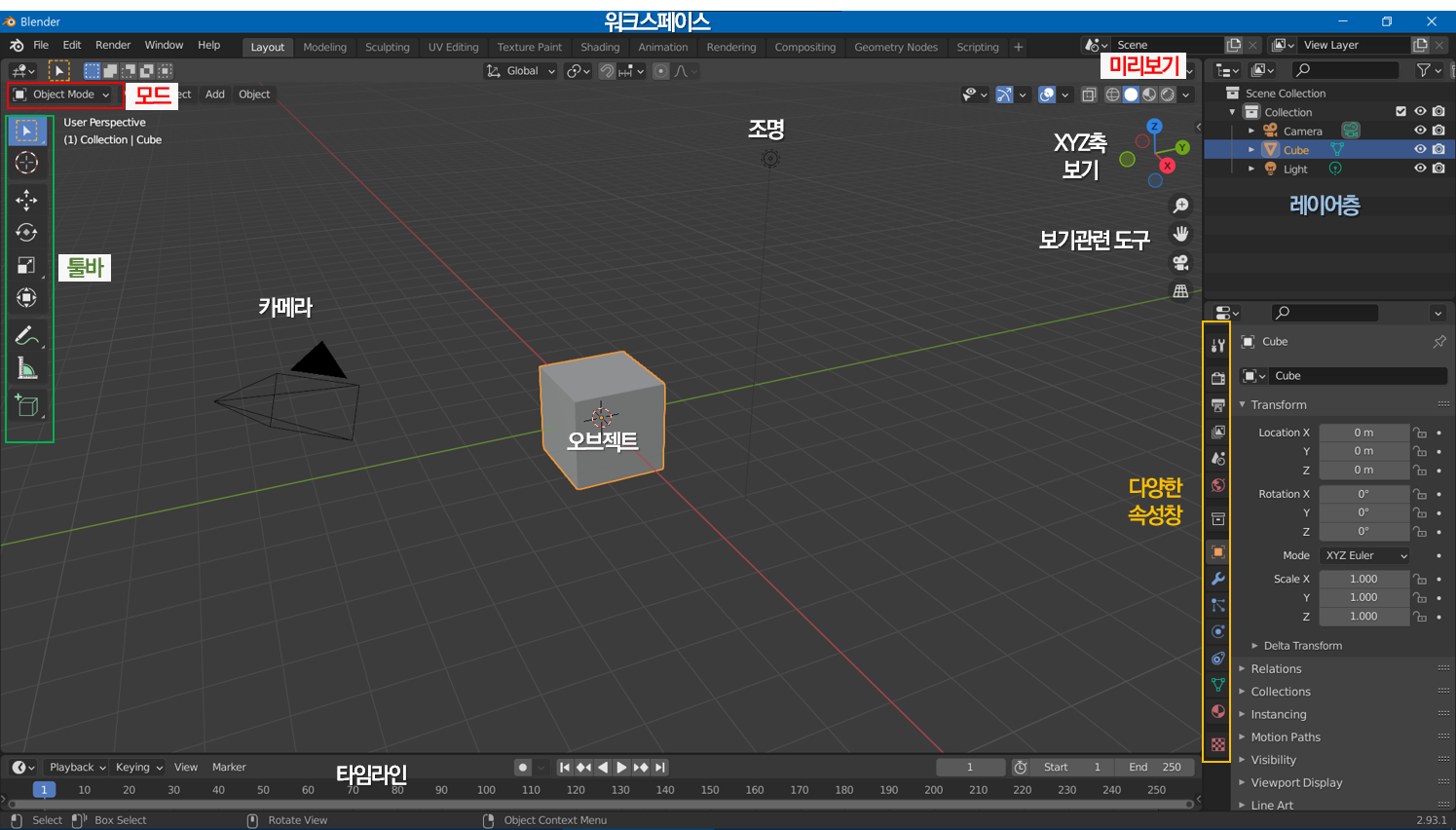
Task: Open the Render menu
Action: (x=113, y=45)
